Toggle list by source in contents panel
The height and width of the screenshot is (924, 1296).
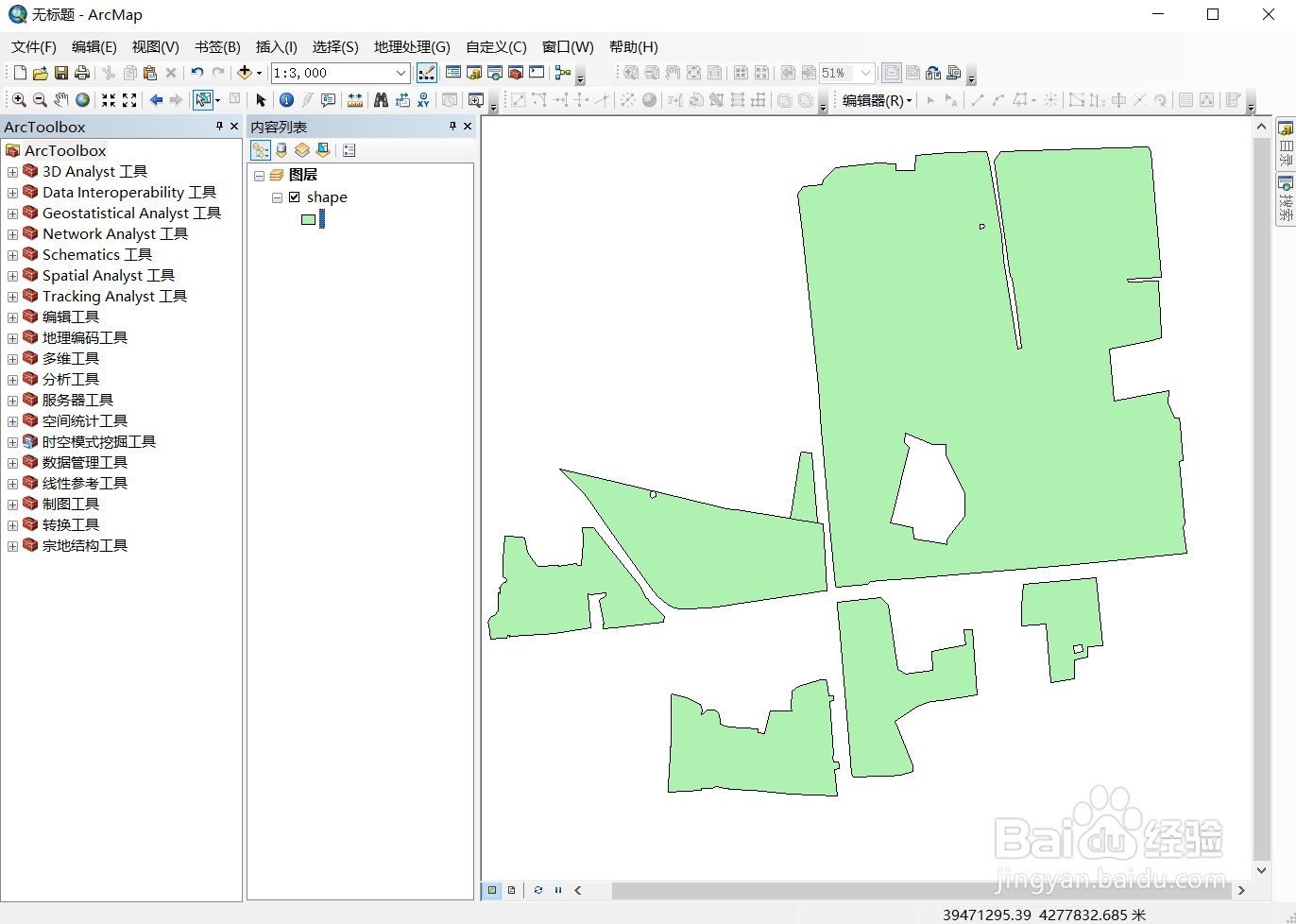(x=281, y=150)
